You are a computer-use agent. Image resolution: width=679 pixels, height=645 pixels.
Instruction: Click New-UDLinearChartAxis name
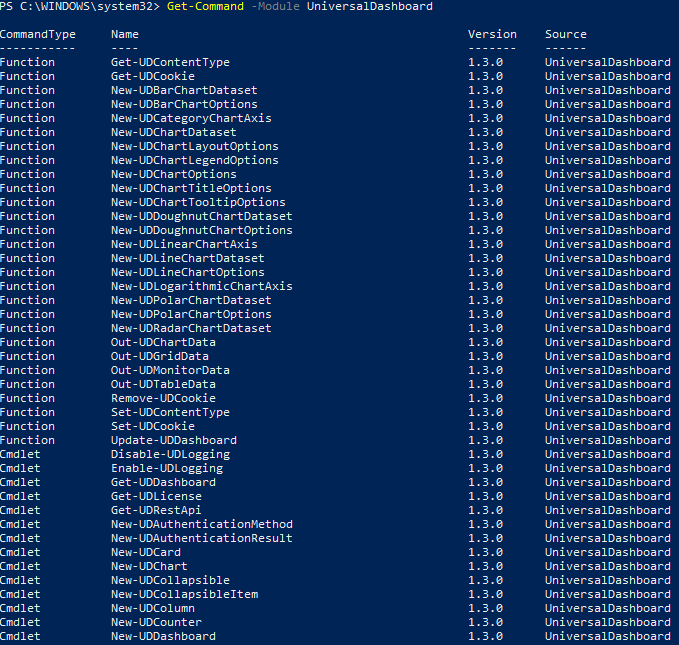tap(184, 244)
